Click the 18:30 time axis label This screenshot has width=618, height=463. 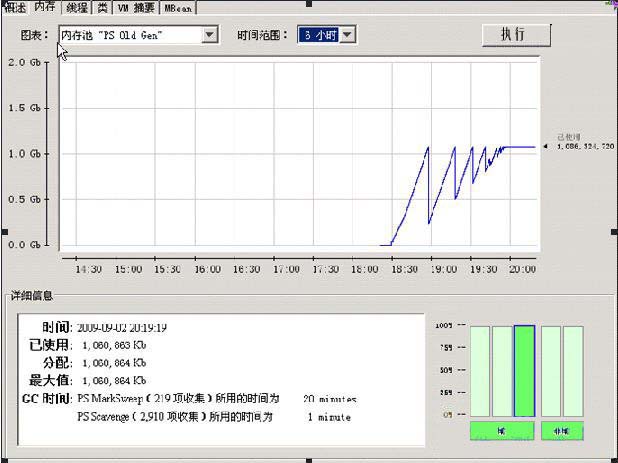[404, 270]
